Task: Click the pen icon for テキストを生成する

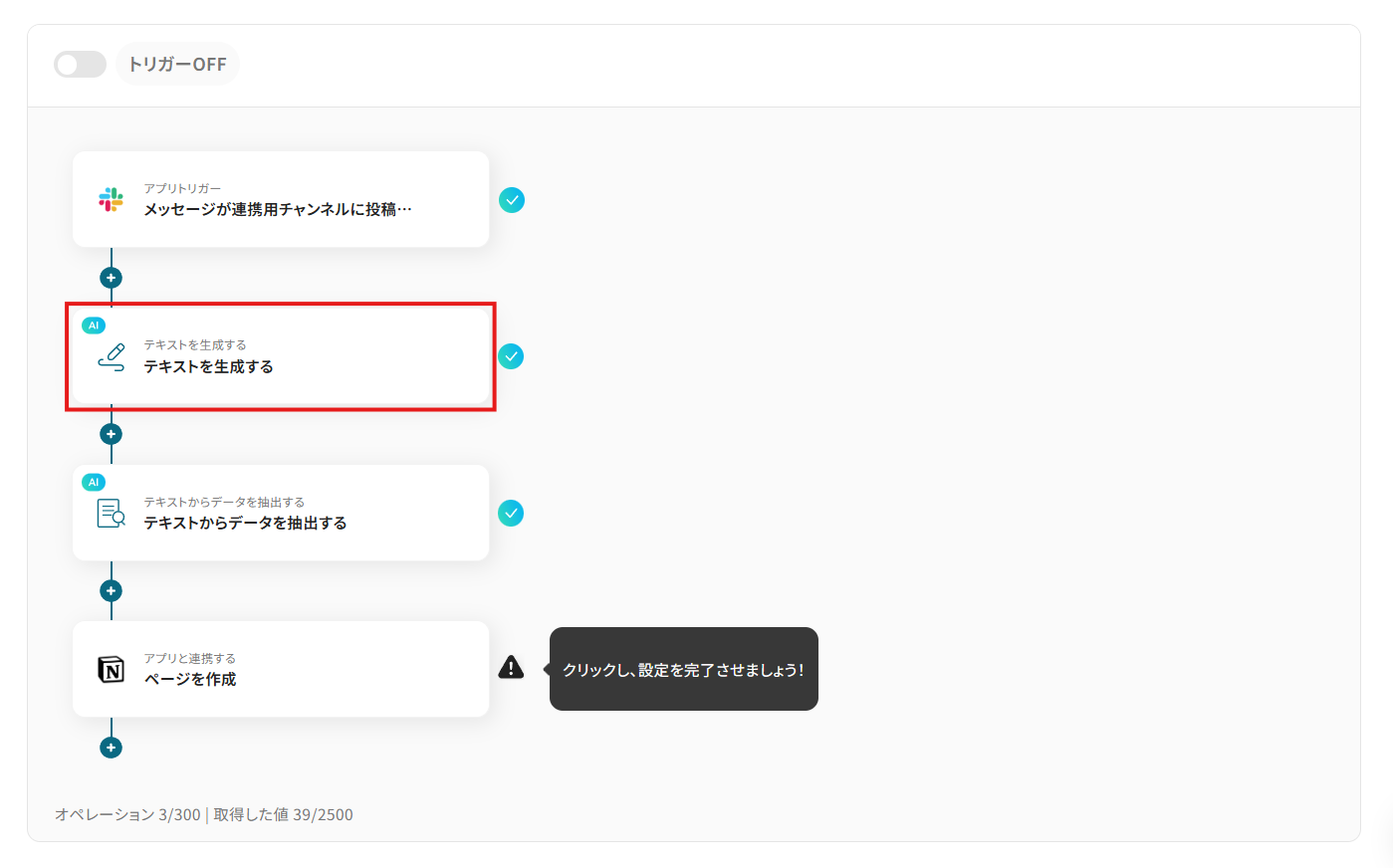Action: pos(112,357)
